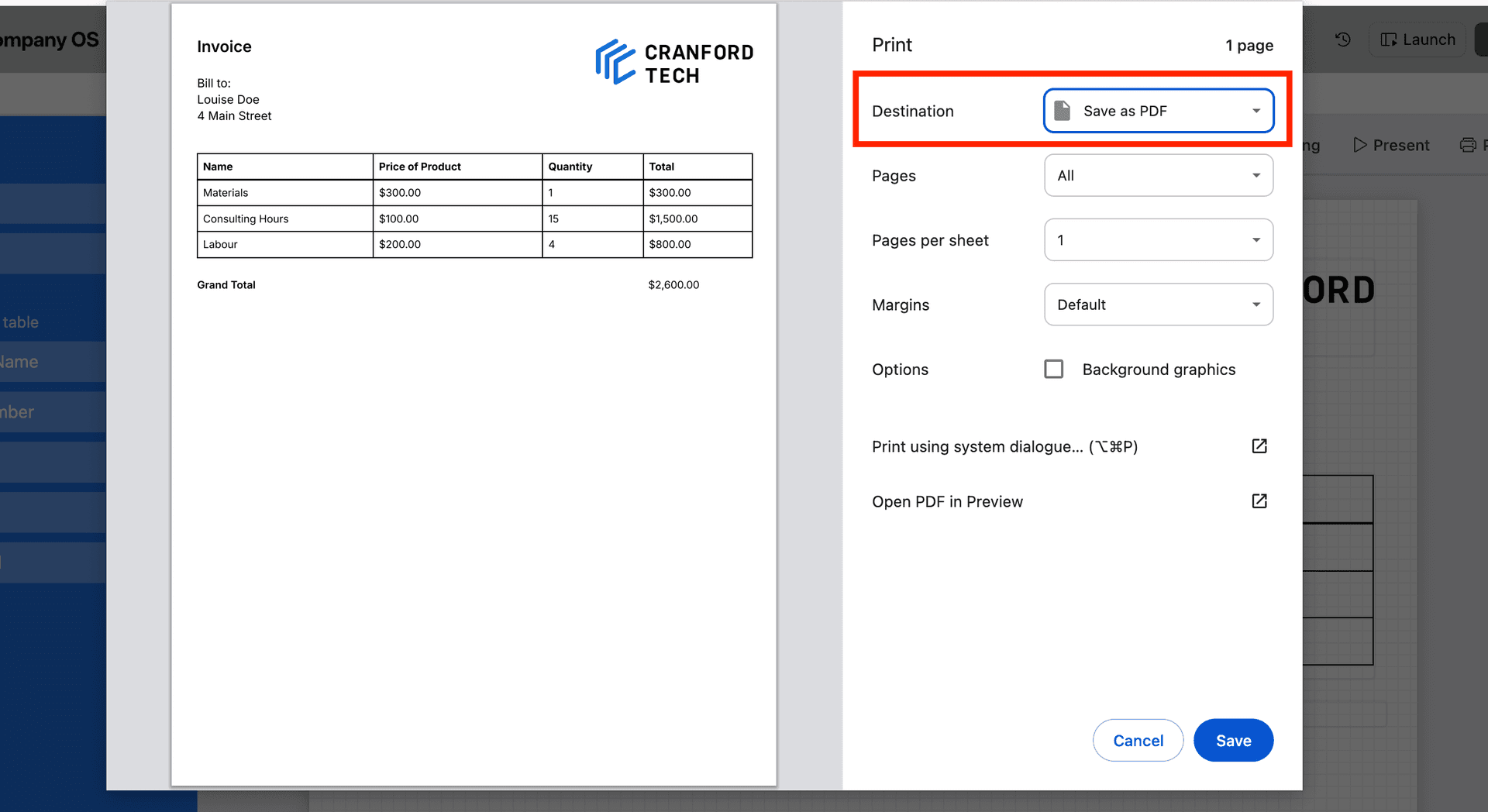Click the Launch button

click(x=1417, y=39)
